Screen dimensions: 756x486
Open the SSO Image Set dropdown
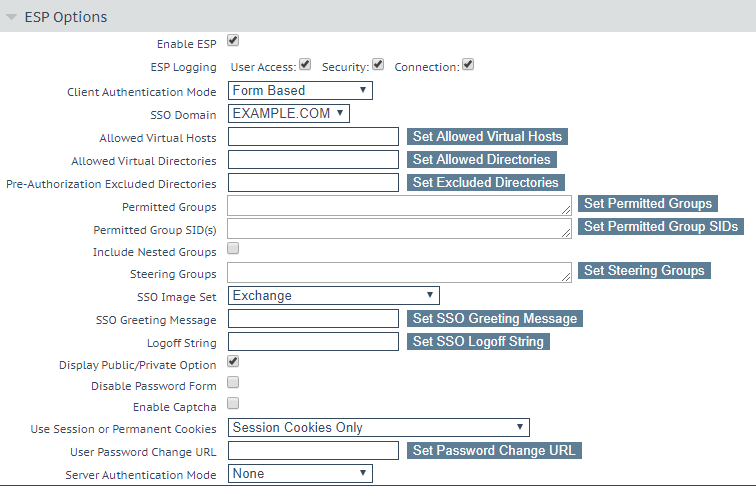tap(334, 296)
